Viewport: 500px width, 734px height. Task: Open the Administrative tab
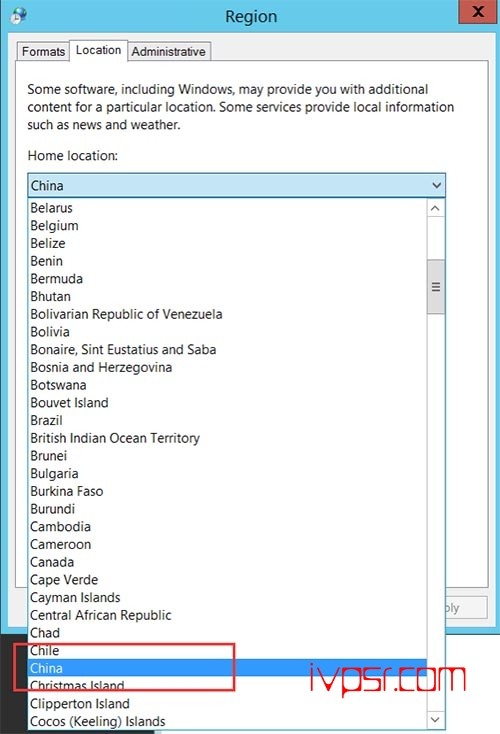pyautogui.click(x=169, y=51)
